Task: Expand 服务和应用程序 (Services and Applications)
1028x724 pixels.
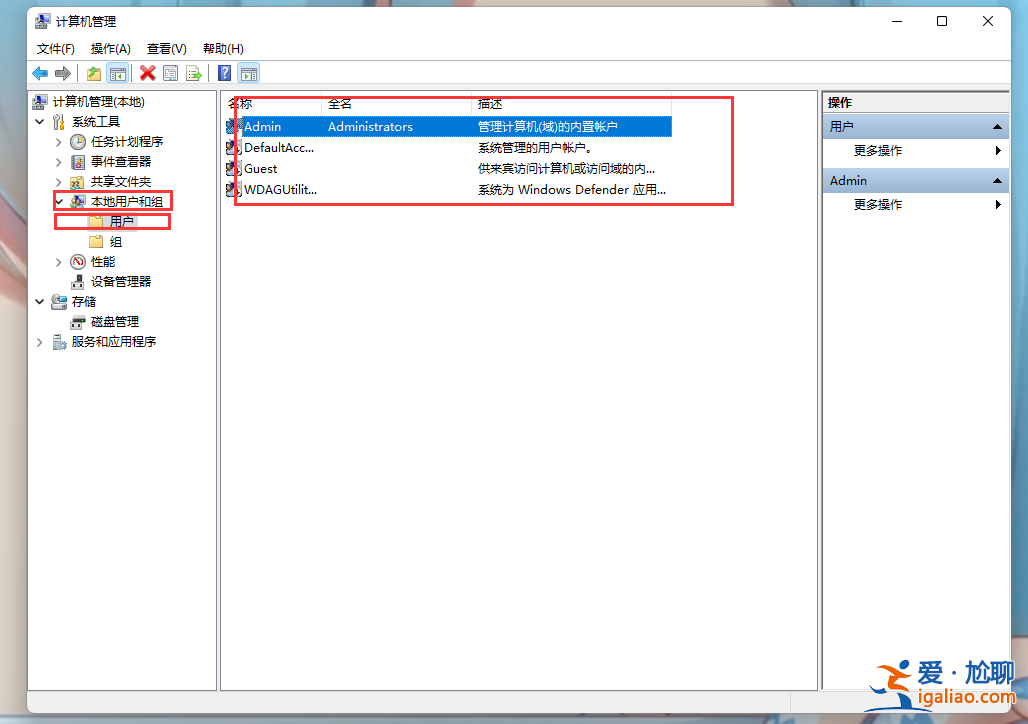Action: [x=39, y=341]
